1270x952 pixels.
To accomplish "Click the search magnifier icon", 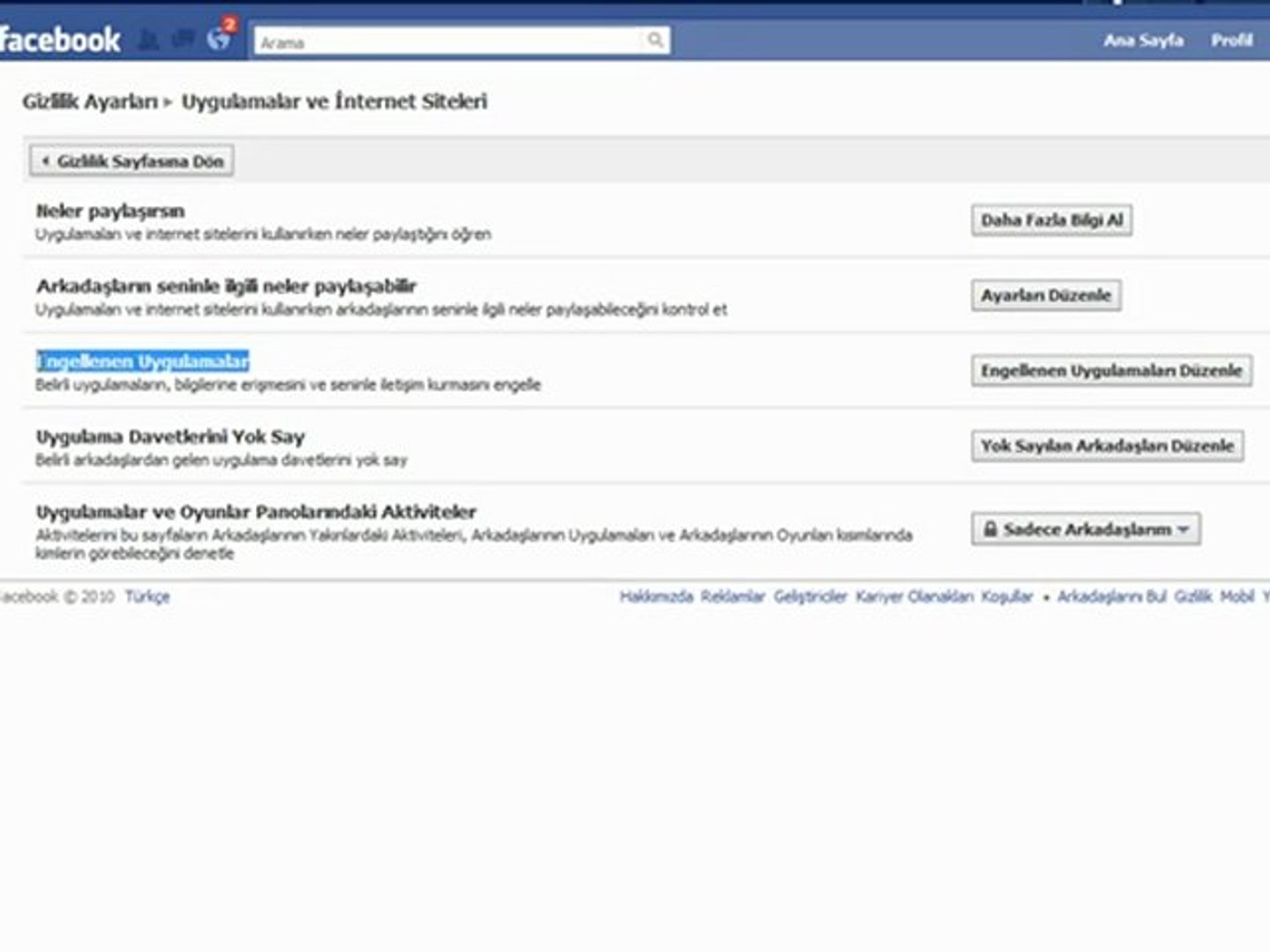I will 655,41.
